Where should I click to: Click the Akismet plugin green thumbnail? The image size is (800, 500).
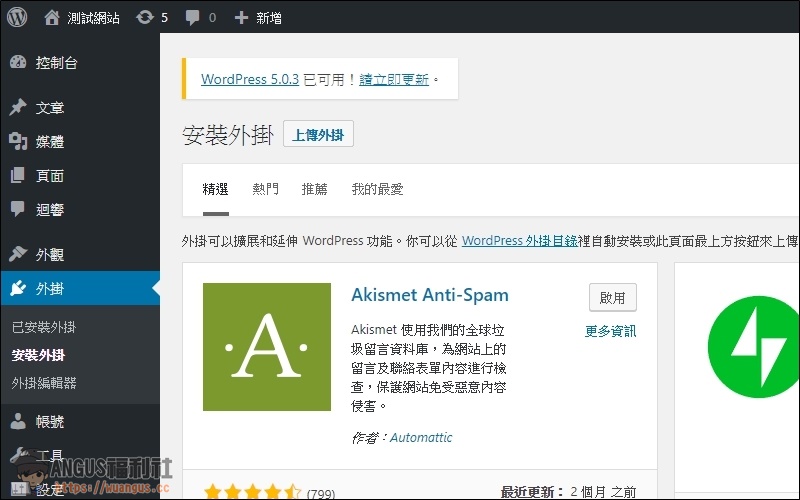click(x=266, y=347)
